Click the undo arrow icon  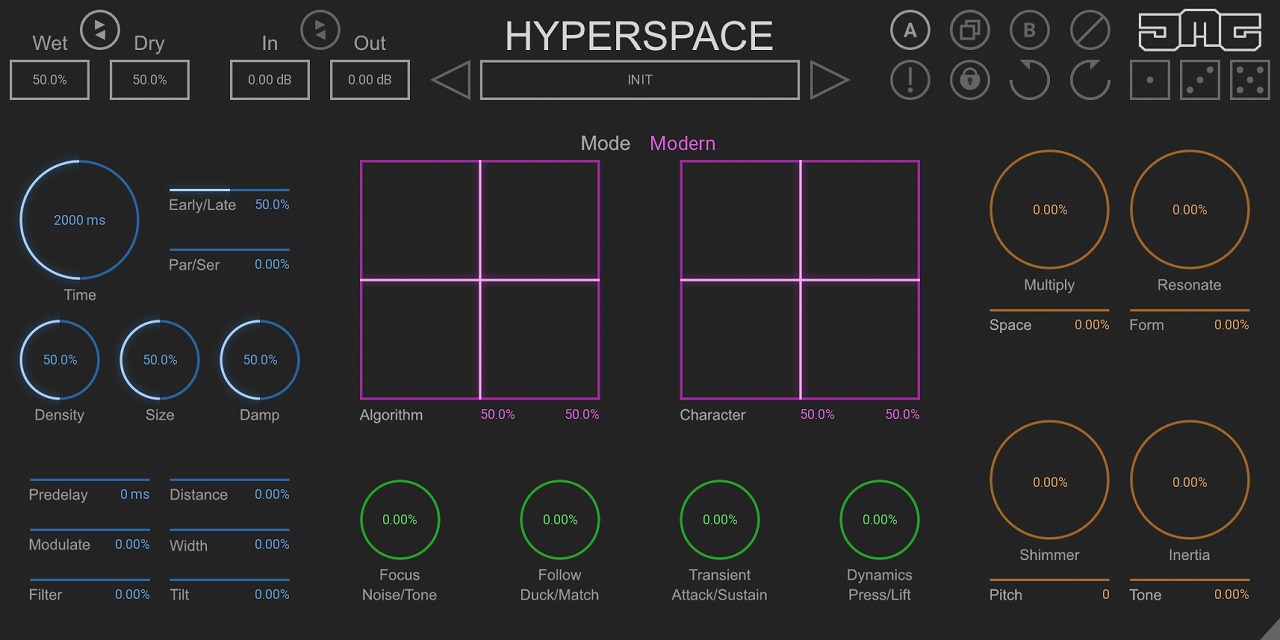click(1029, 80)
